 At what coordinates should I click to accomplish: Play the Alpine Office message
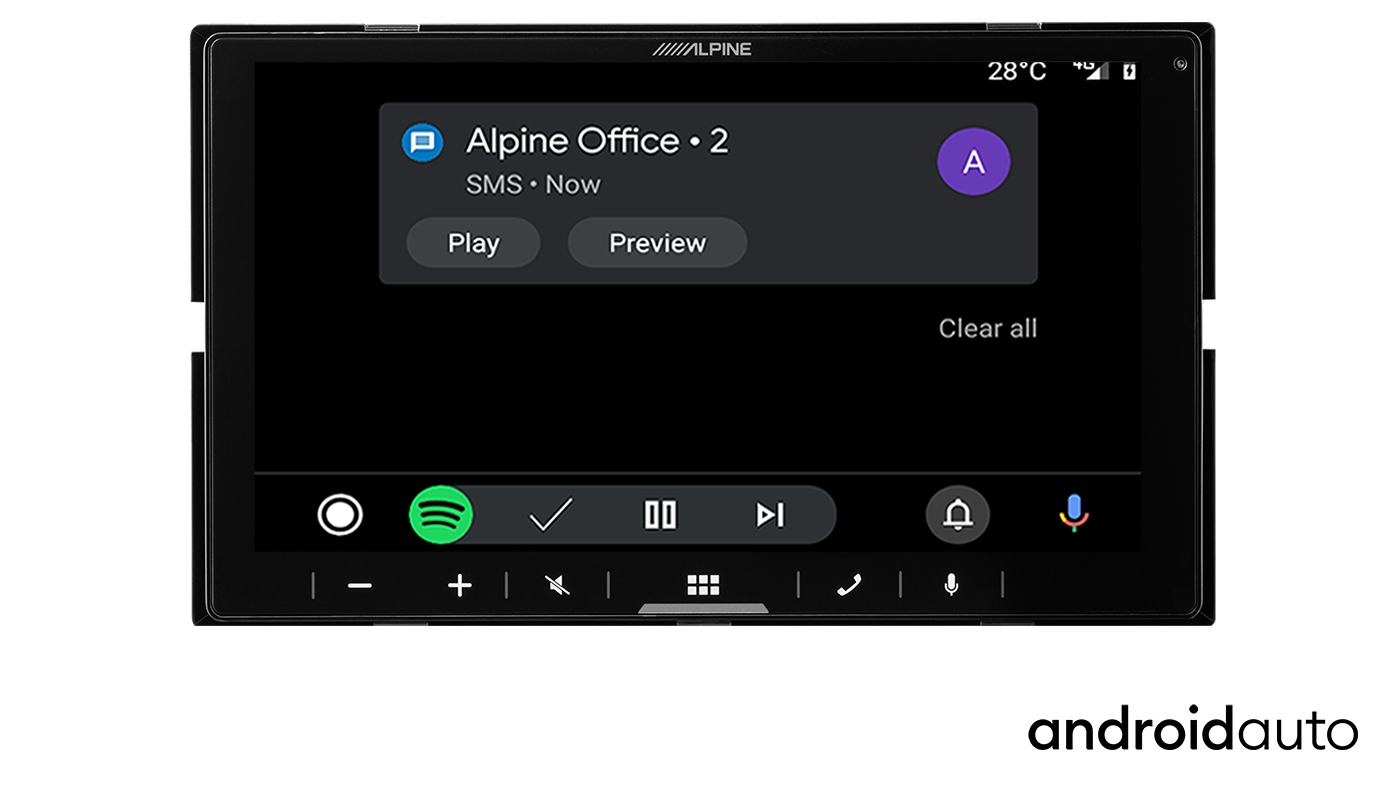pos(474,243)
